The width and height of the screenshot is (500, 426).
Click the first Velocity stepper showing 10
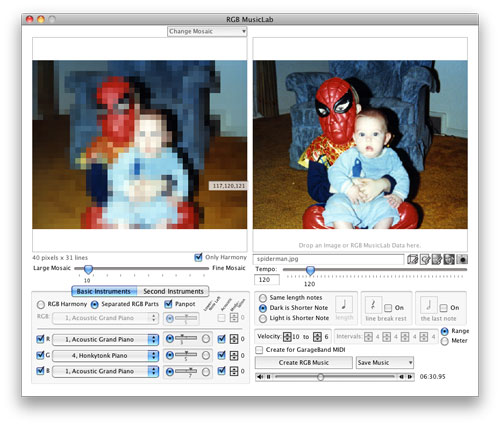pos(287,337)
